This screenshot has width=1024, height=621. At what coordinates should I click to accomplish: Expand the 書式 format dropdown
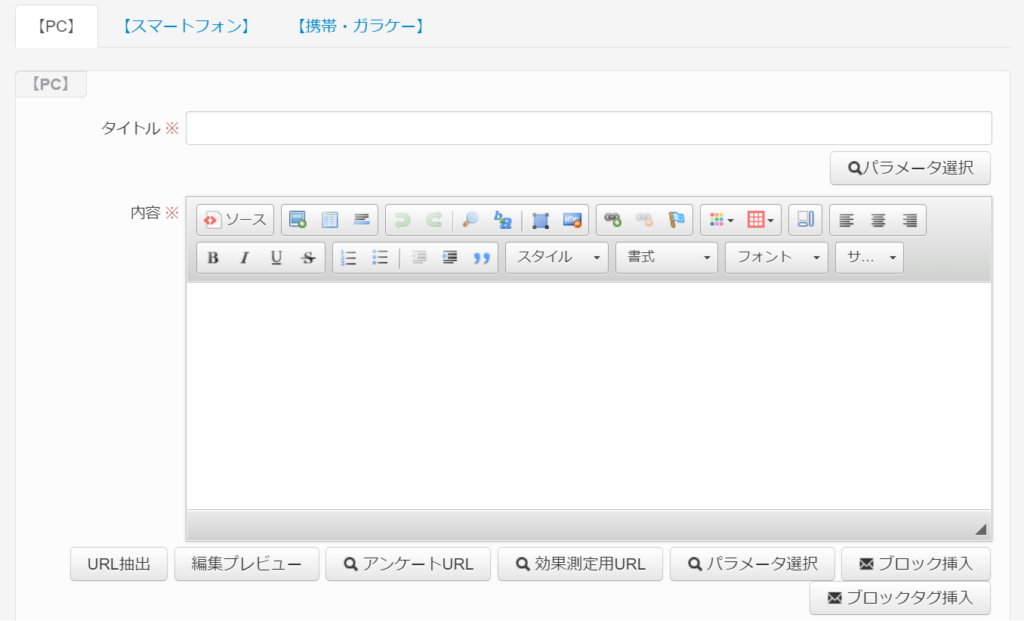tap(667, 258)
